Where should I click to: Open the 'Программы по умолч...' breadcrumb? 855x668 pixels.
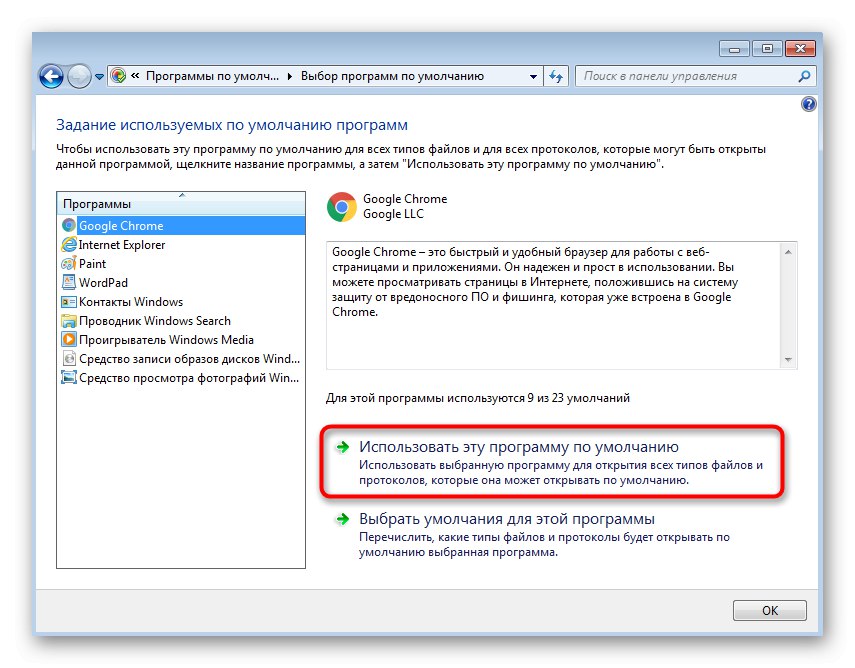pos(212,76)
